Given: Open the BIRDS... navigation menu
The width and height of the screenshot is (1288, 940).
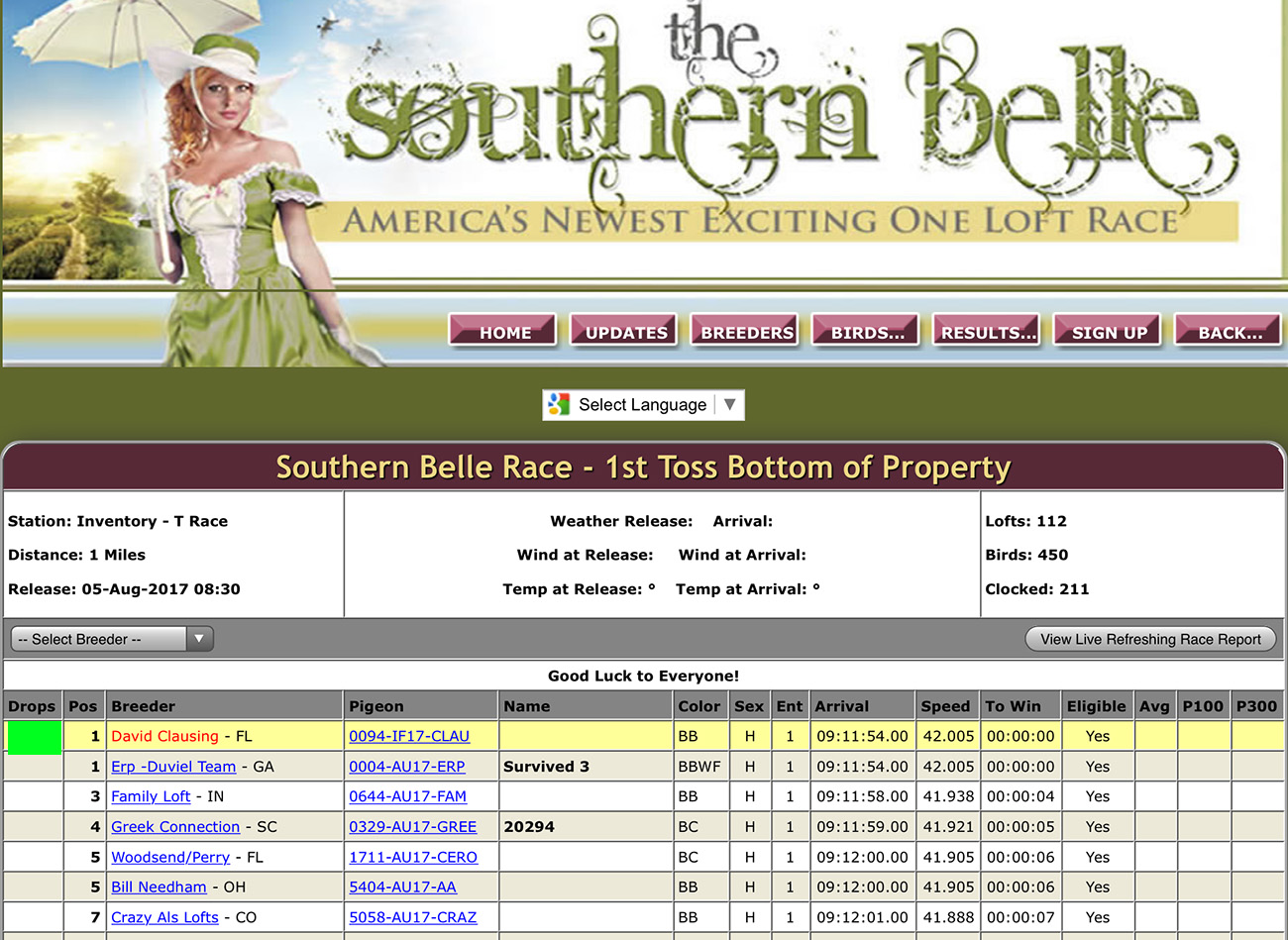Looking at the screenshot, I should (x=866, y=331).
